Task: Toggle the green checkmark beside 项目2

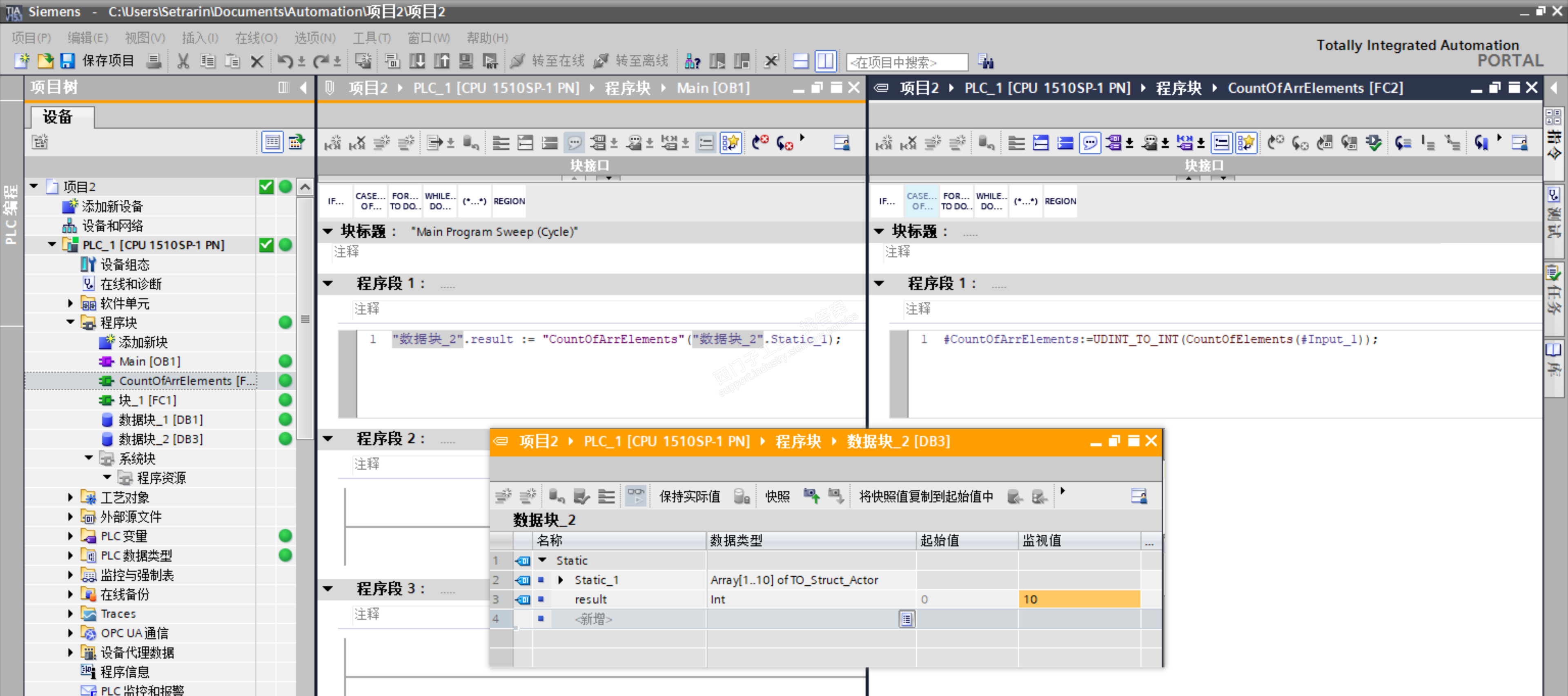Action: [266, 186]
